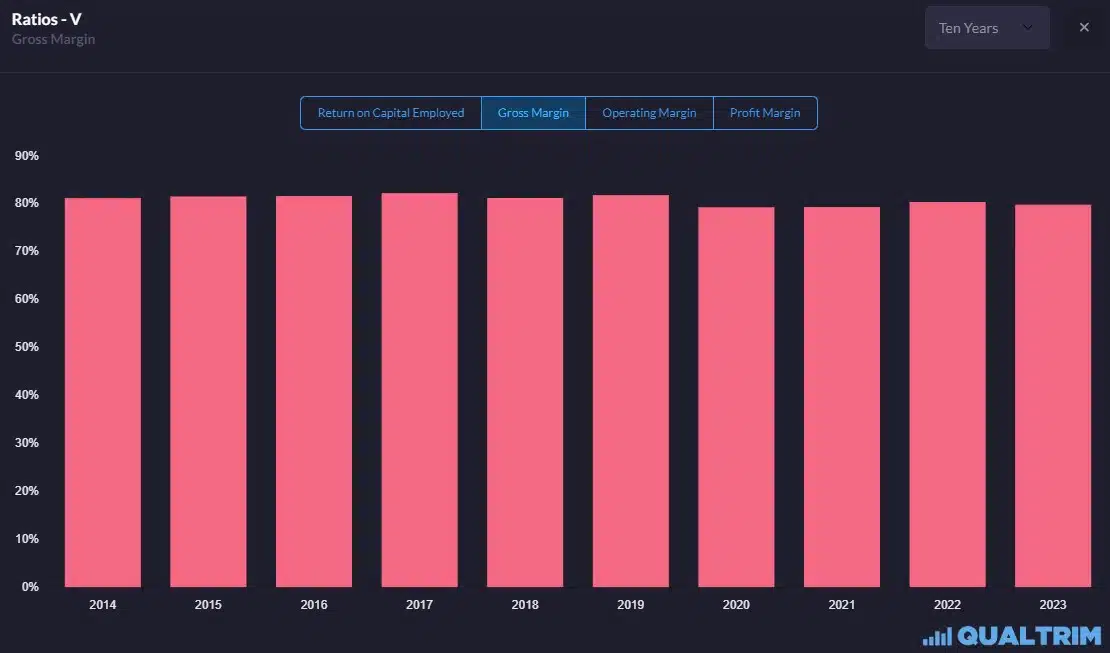Open the Ten Years period dropdown
1110x653 pixels.
coord(987,27)
